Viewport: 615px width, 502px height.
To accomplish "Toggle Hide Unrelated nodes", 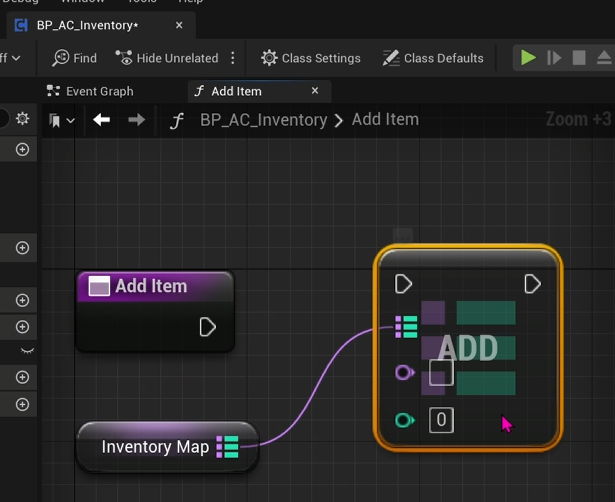I will tap(167, 58).
